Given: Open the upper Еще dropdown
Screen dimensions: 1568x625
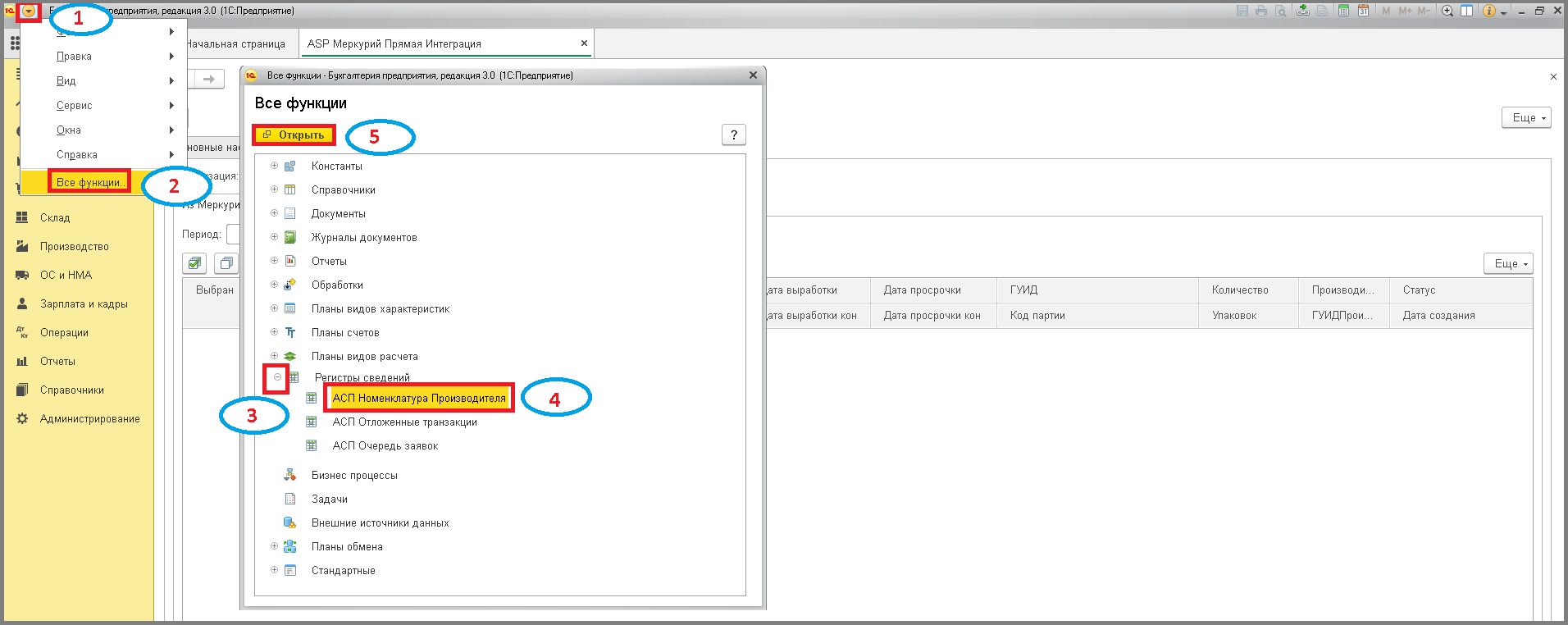Looking at the screenshot, I should pos(1526,117).
